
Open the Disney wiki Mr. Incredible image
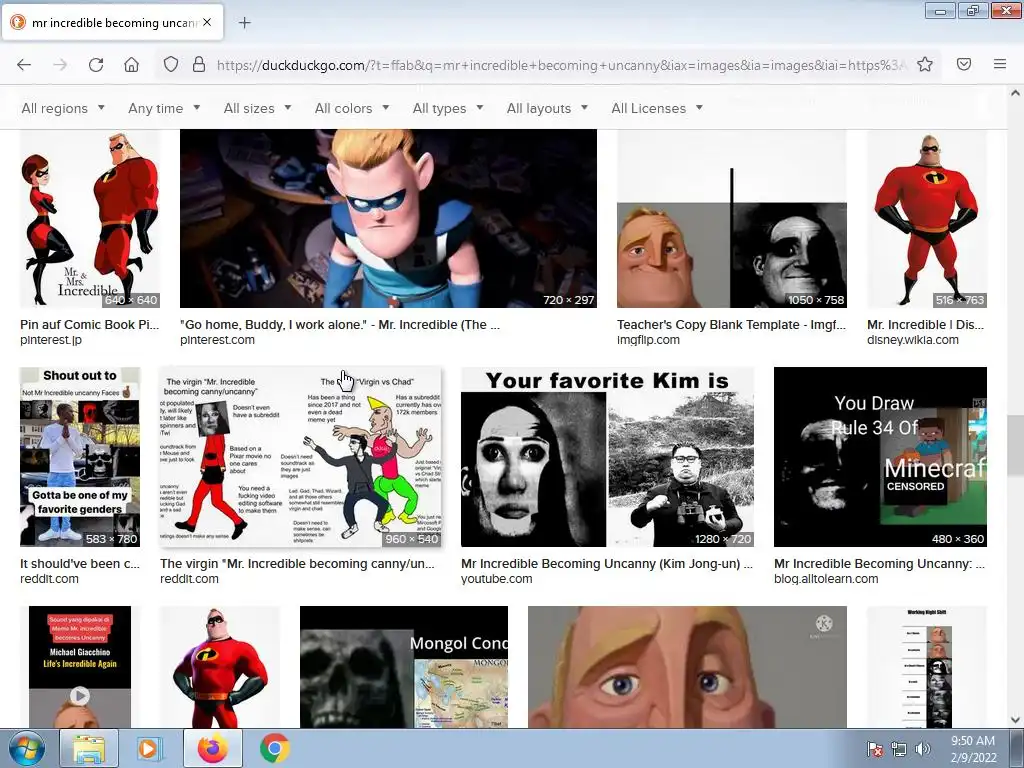click(927, 218)
